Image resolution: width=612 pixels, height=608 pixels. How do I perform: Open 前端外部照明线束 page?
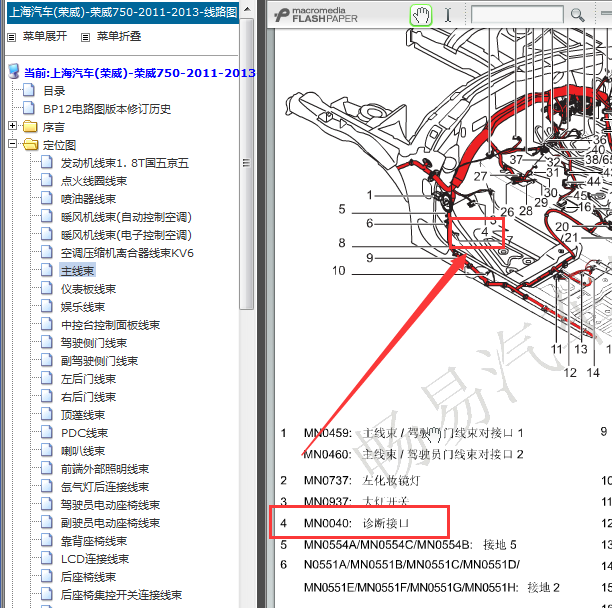tap(105, 469)
